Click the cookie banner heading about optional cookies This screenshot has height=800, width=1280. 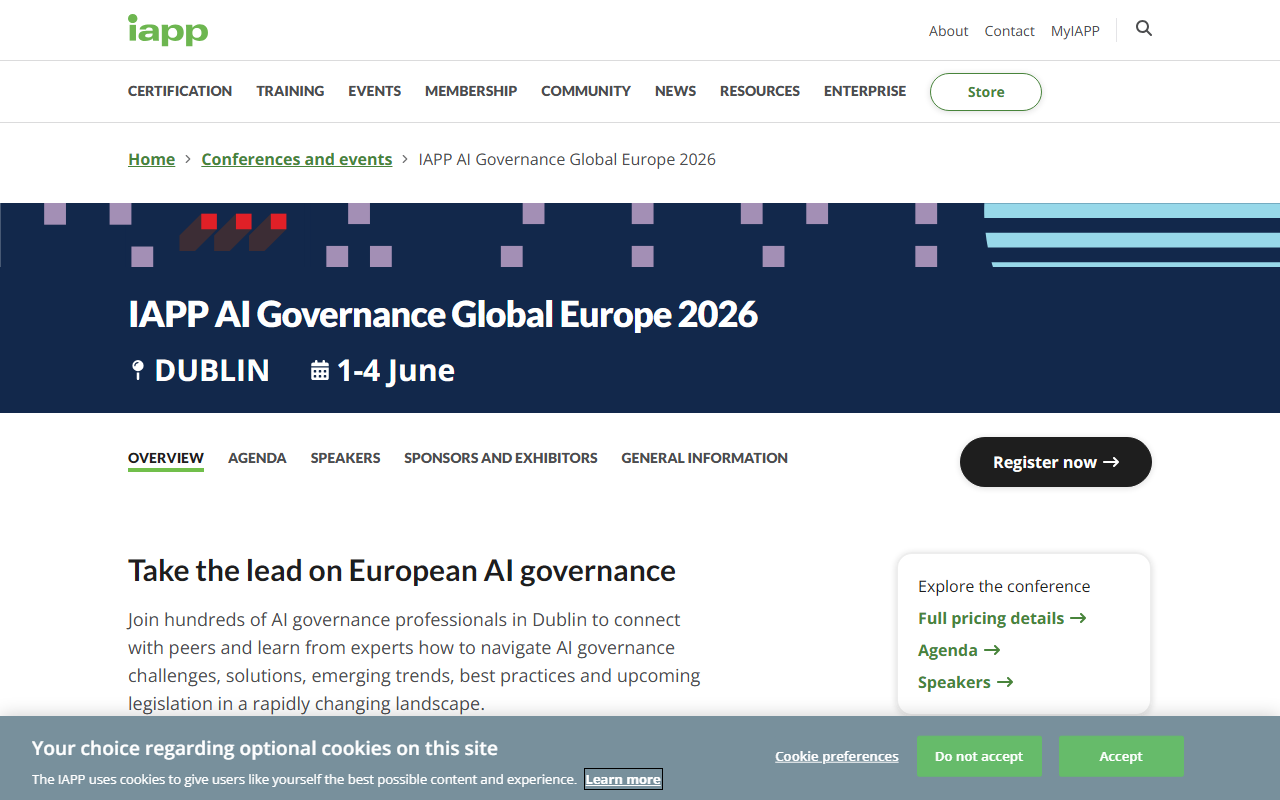[x=265, y=748]
